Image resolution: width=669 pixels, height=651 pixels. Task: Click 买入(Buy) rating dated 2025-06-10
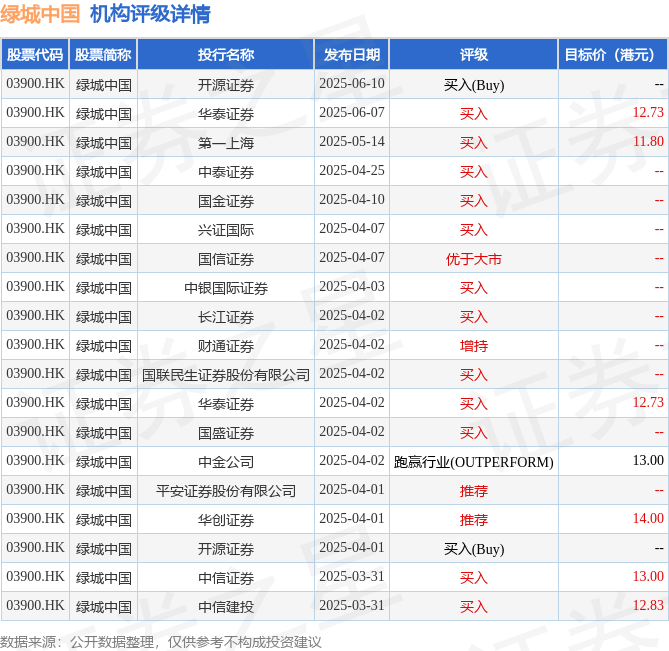(474, 85)
